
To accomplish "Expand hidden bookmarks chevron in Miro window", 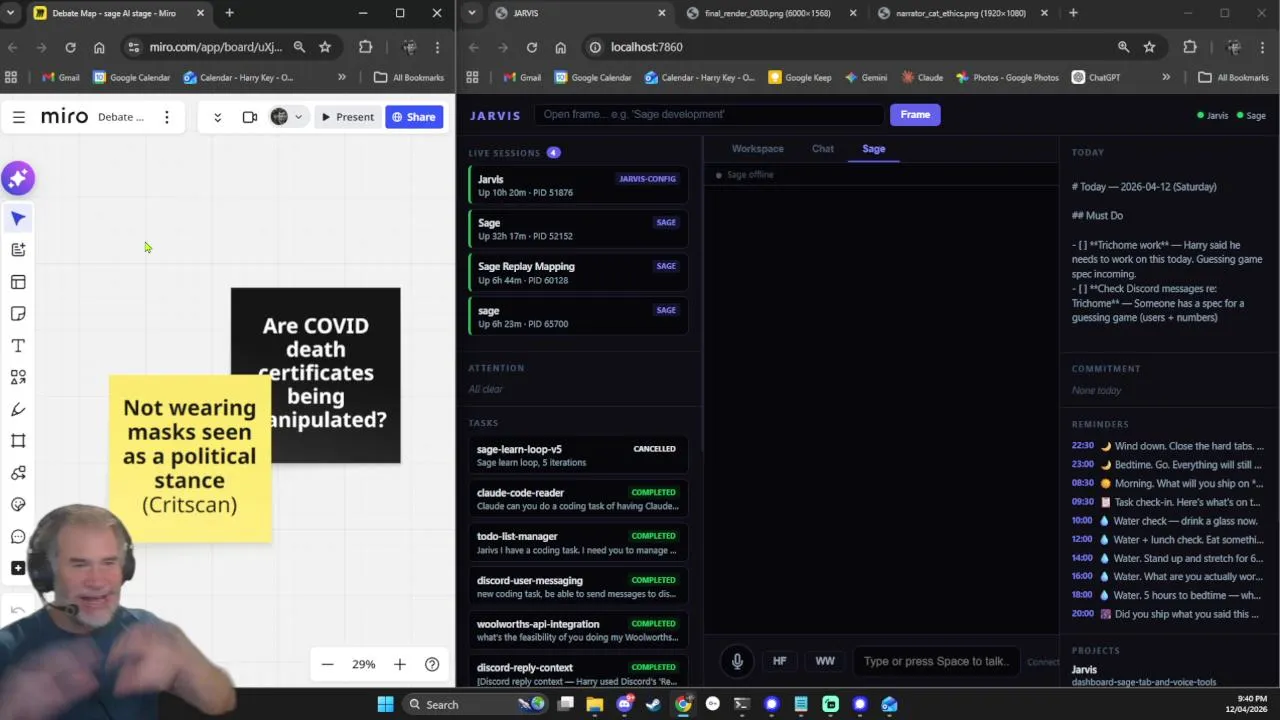I will (x=342, y=77).
